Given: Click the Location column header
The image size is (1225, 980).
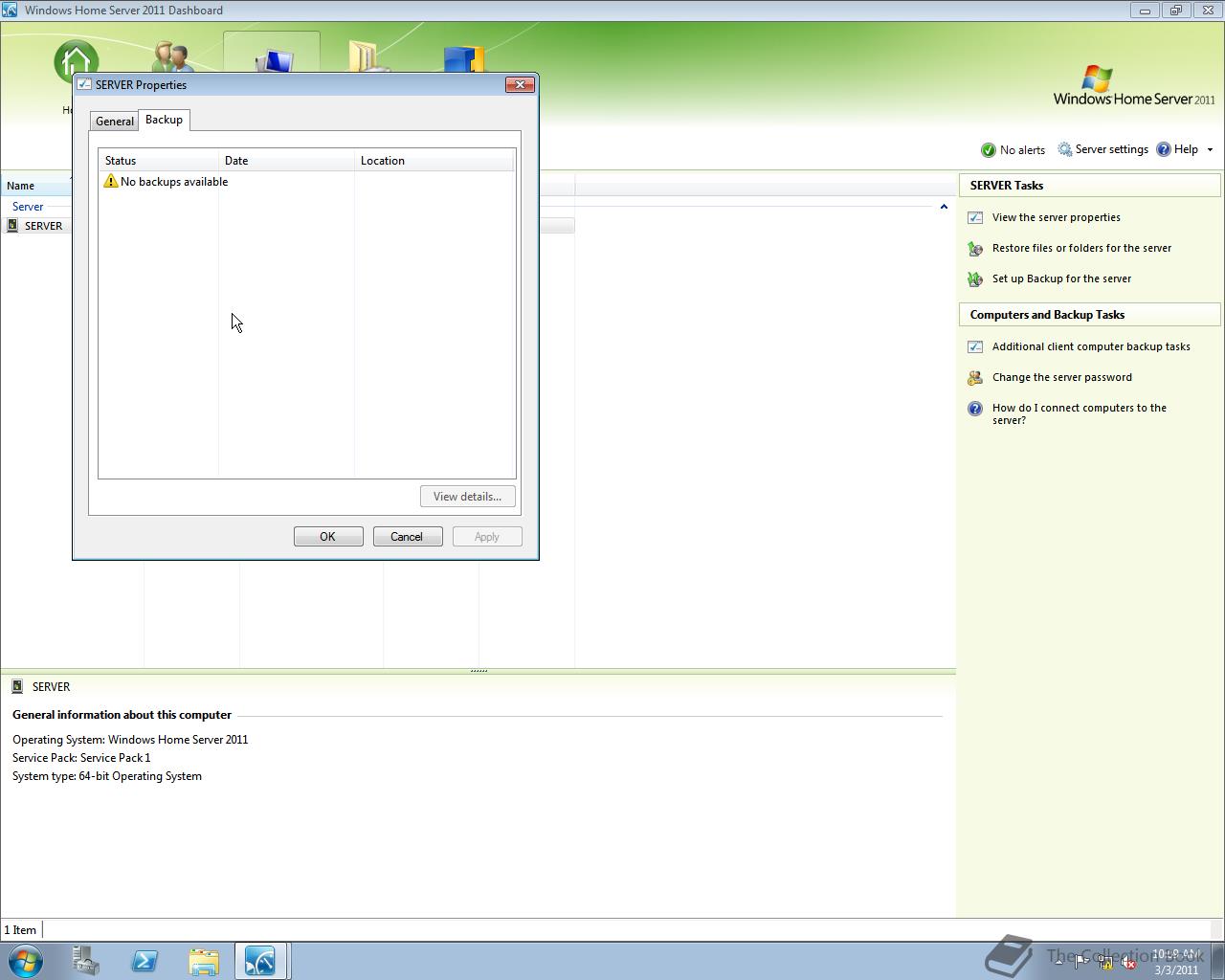Looking at the screenshot, I should click(434, 161).
